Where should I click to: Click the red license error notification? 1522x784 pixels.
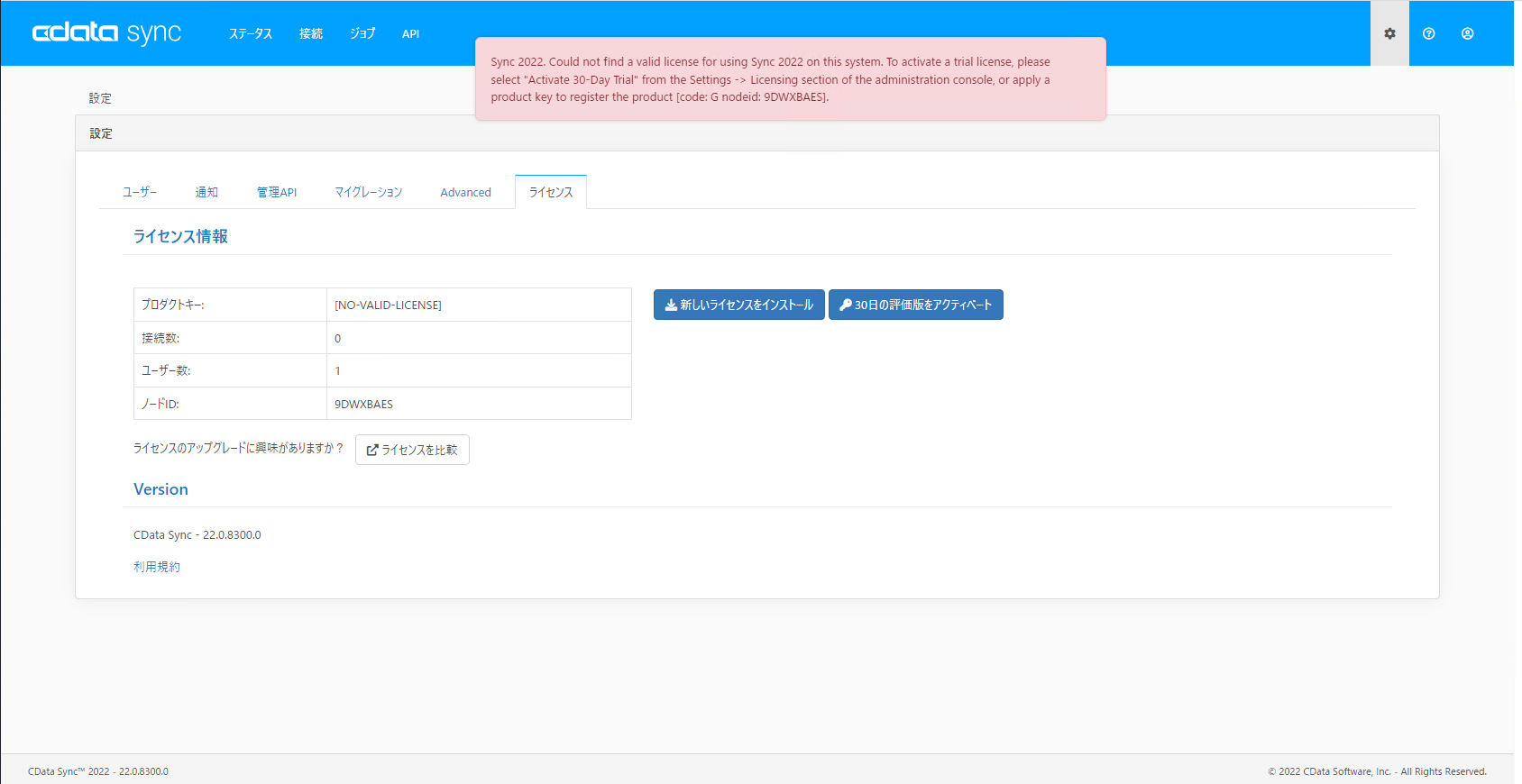791,78
